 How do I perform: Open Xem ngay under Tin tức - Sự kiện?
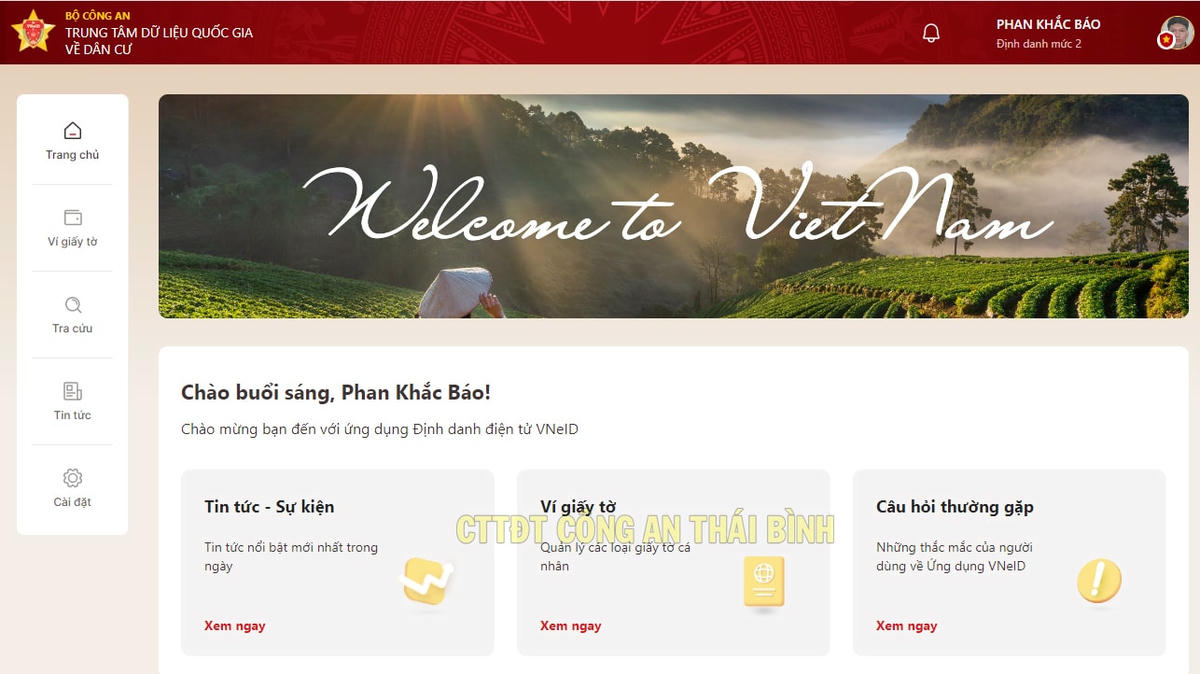click(235, 626)
